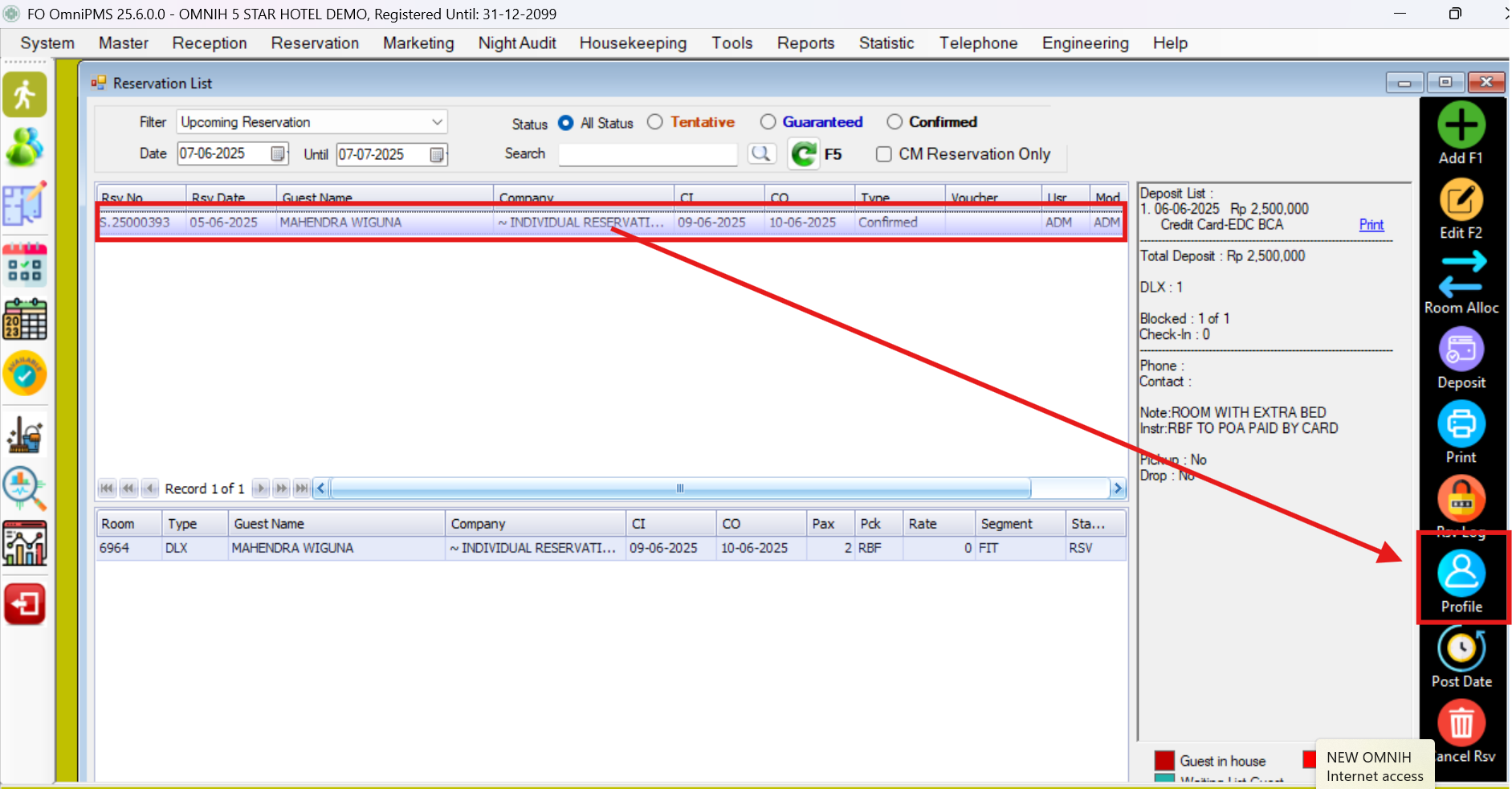Open the magnifier analysis icon
The image size is (1512, 789).
click(25, 489)
